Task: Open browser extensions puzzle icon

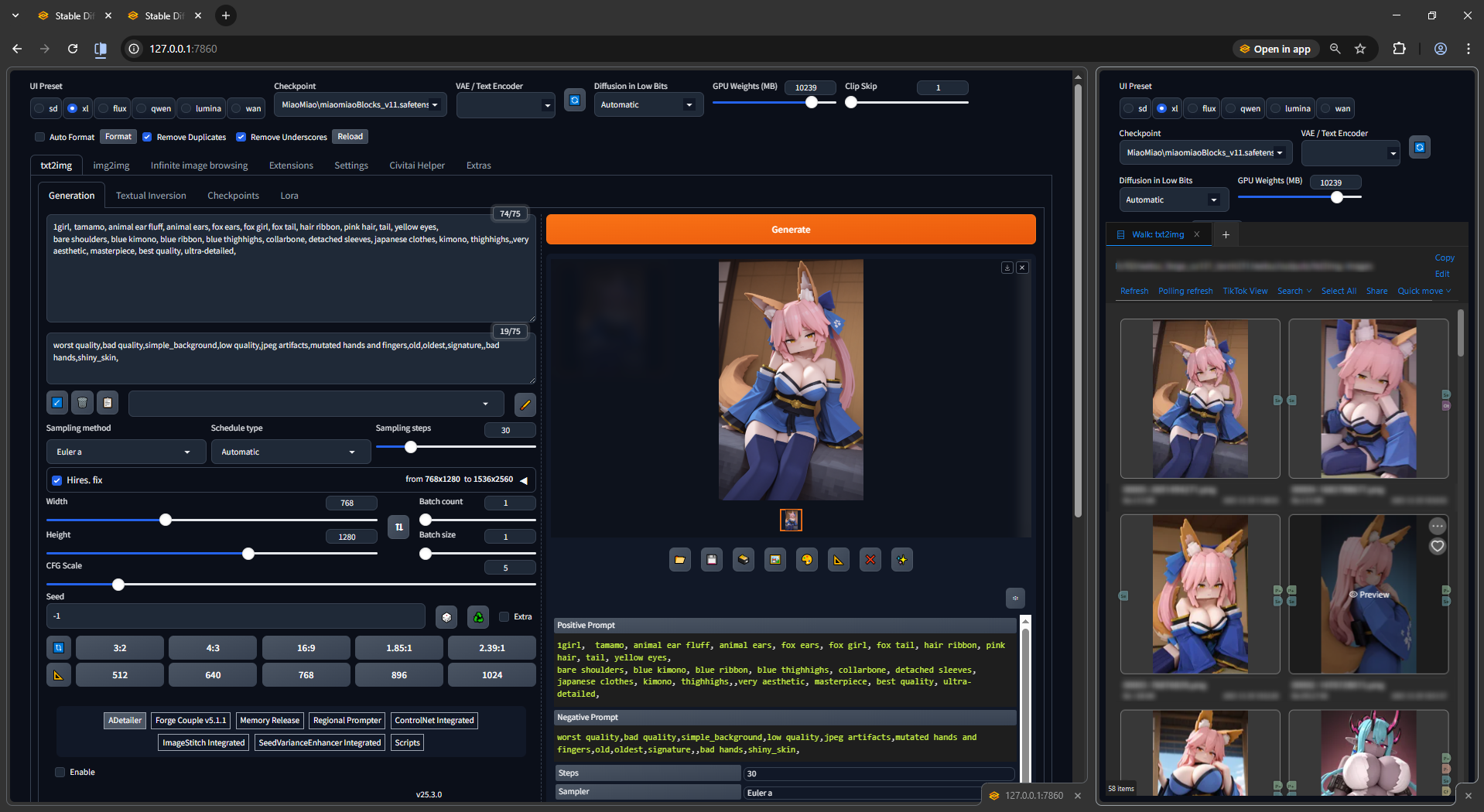Action: [1399, 49]
